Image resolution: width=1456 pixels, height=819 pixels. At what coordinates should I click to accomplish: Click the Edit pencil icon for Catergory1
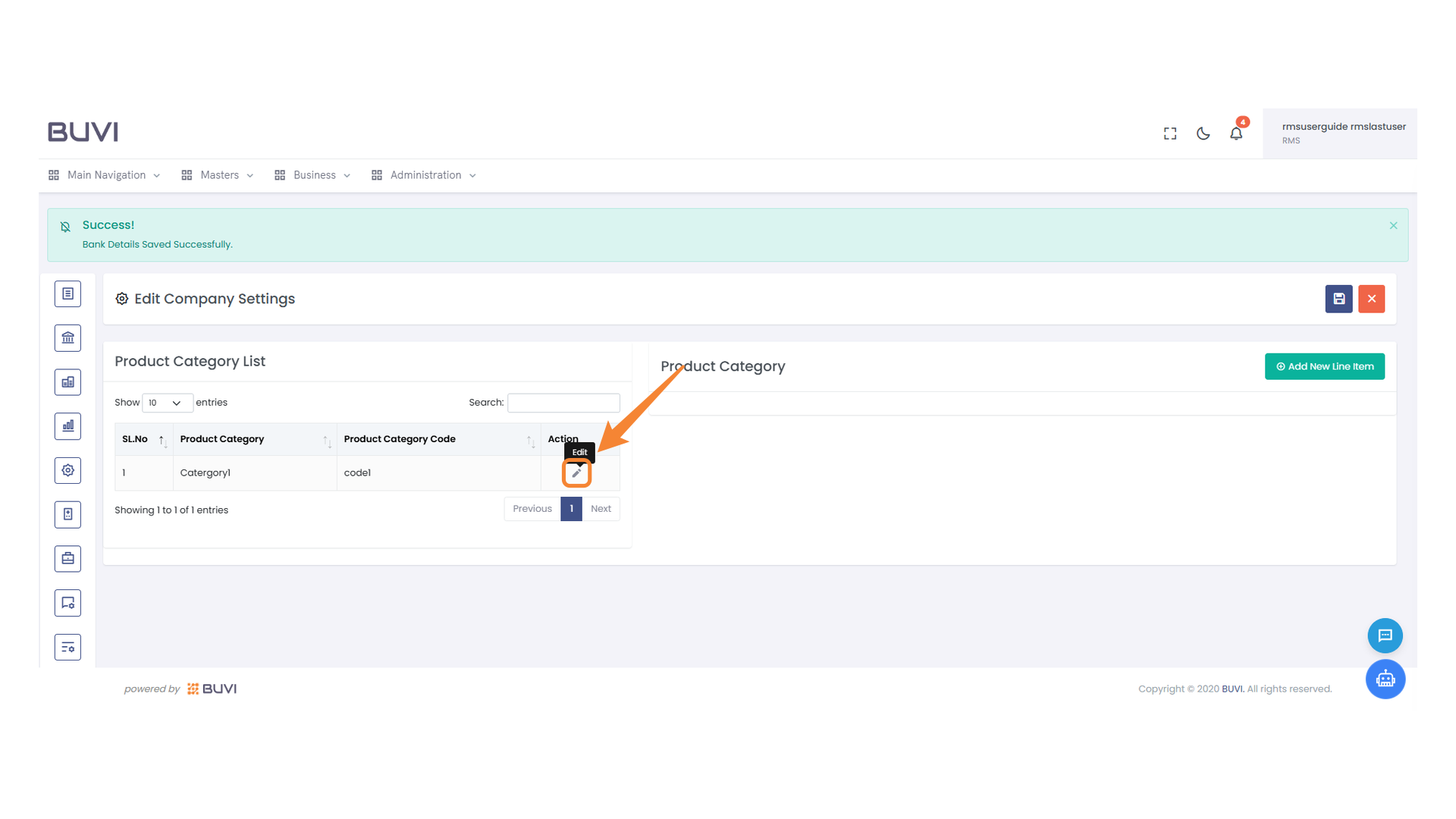pyautogui.click(x=576, y=473)
